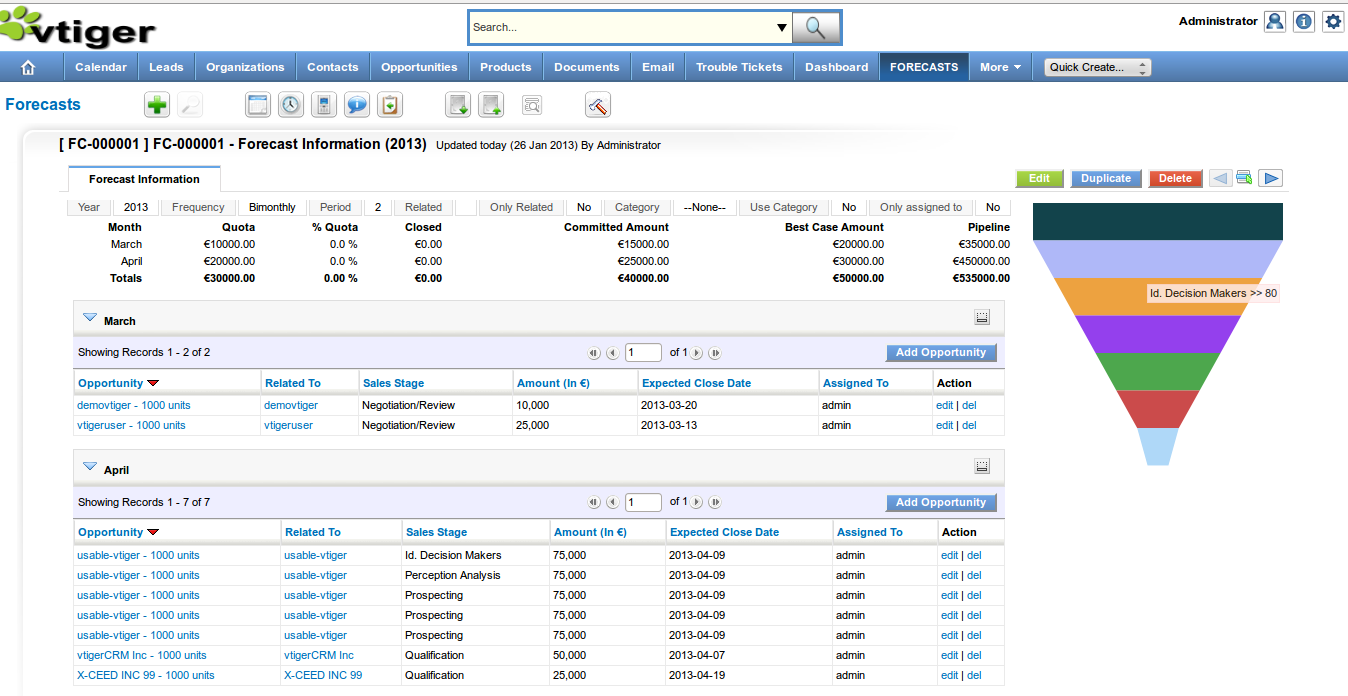
Task: Open the gear settings icon at top right
Action: tap(1333, 21)
